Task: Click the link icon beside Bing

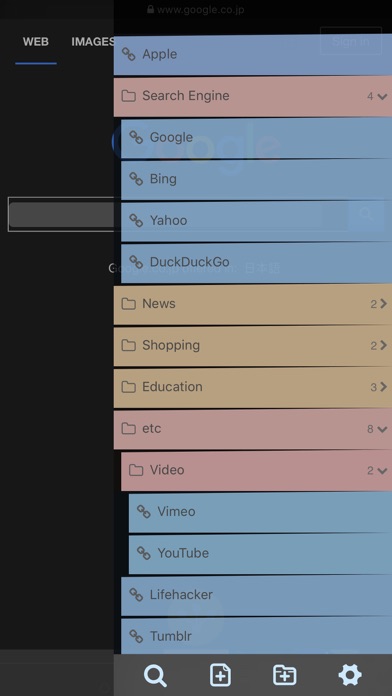Action: point(136,179)
